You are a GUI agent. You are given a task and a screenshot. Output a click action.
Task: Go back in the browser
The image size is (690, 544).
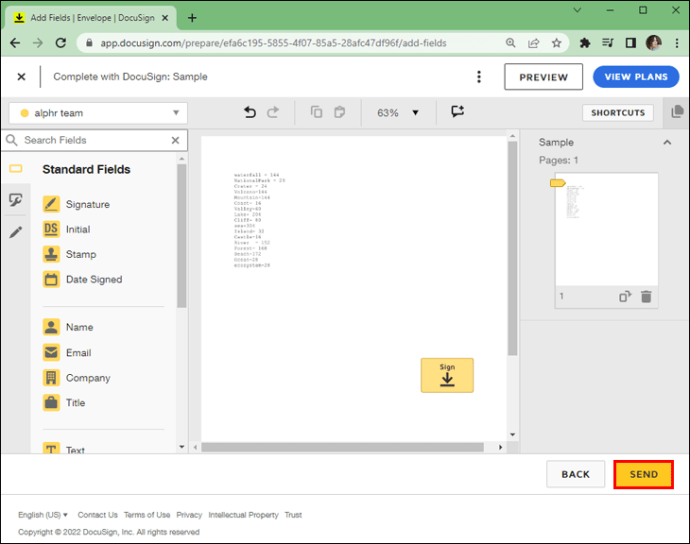coord(15,43)
